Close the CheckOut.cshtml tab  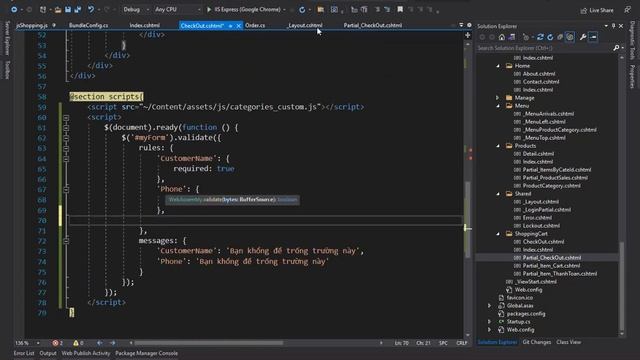239,26
